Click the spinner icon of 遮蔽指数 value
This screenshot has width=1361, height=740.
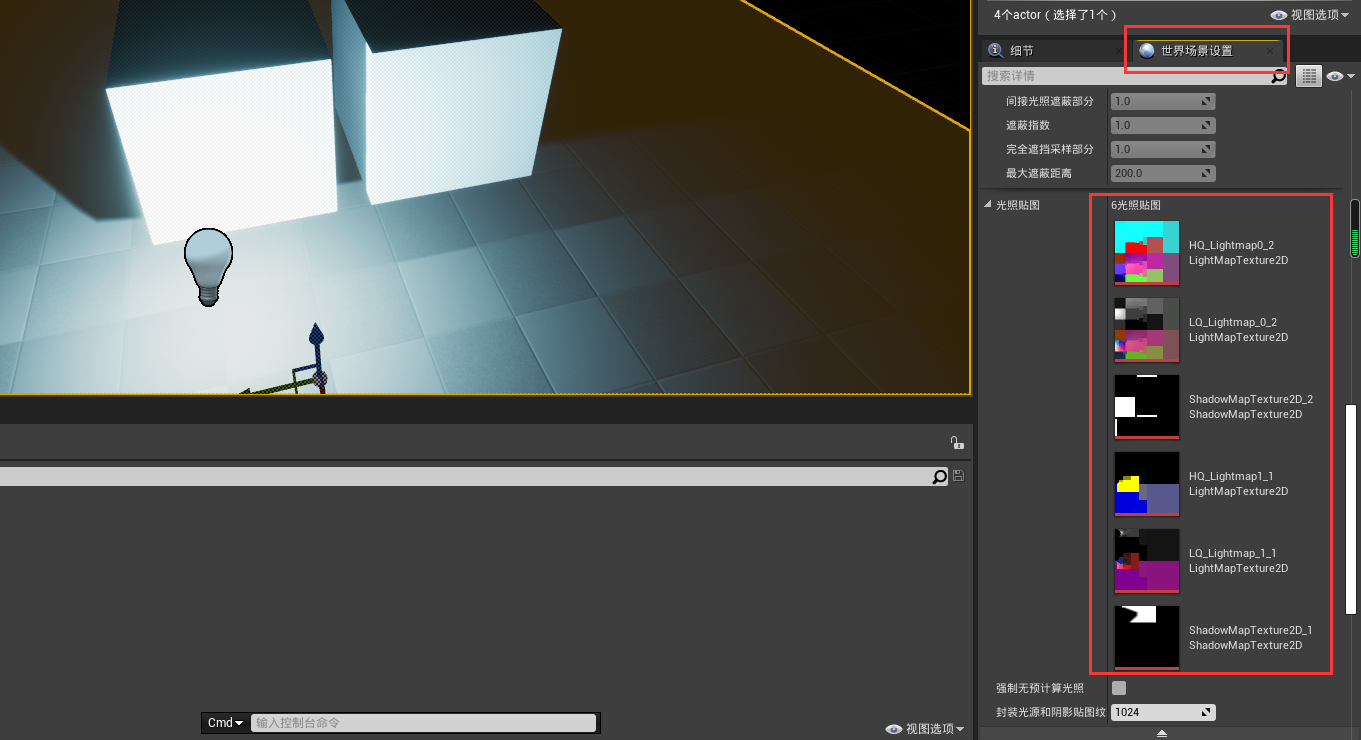coord(1206,126)
